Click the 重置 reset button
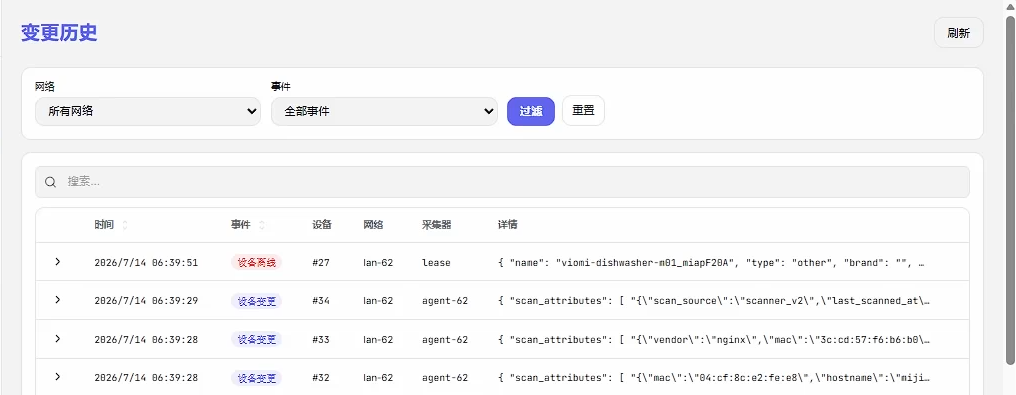The image size is (1016, 395). point(583,111)
